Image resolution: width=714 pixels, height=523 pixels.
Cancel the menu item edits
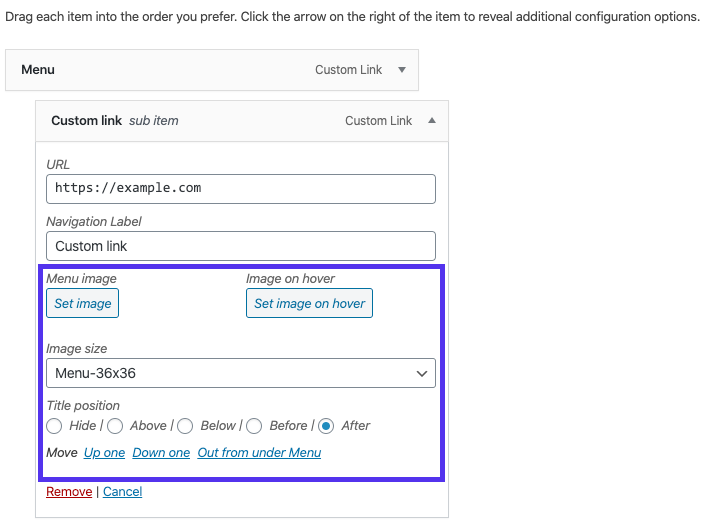123,492
